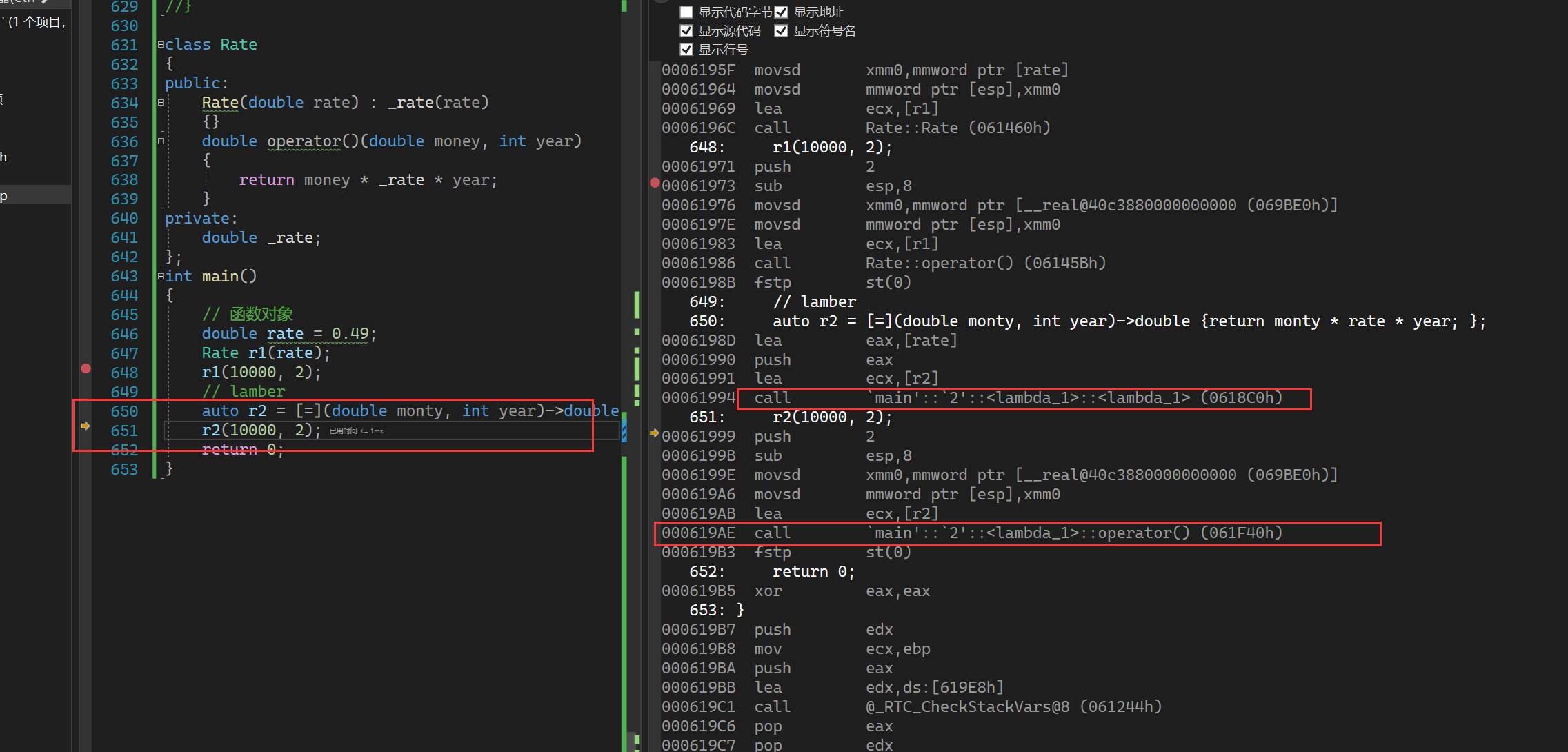
Task: Click 'return money * _rate * year;' line
Action: tap(368, 180)
